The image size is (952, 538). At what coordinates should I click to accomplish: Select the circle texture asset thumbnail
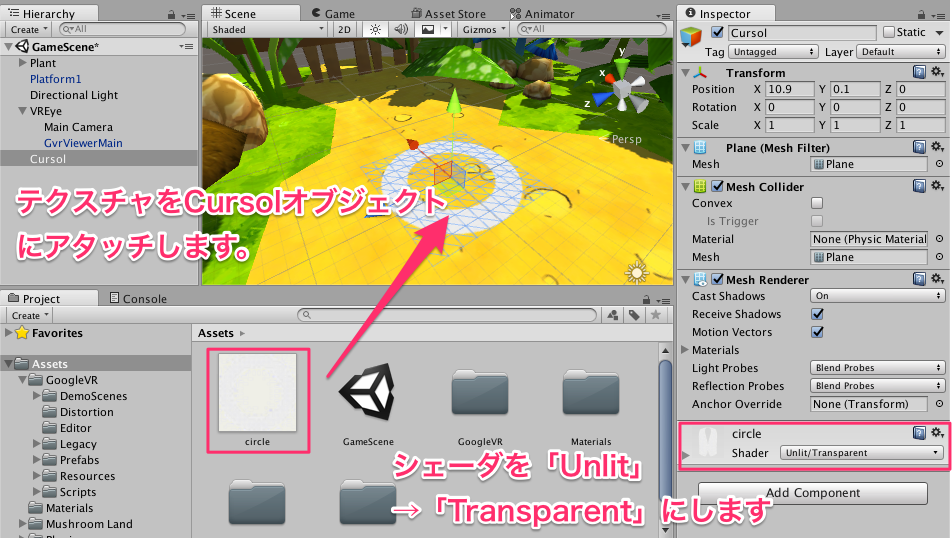257,392
